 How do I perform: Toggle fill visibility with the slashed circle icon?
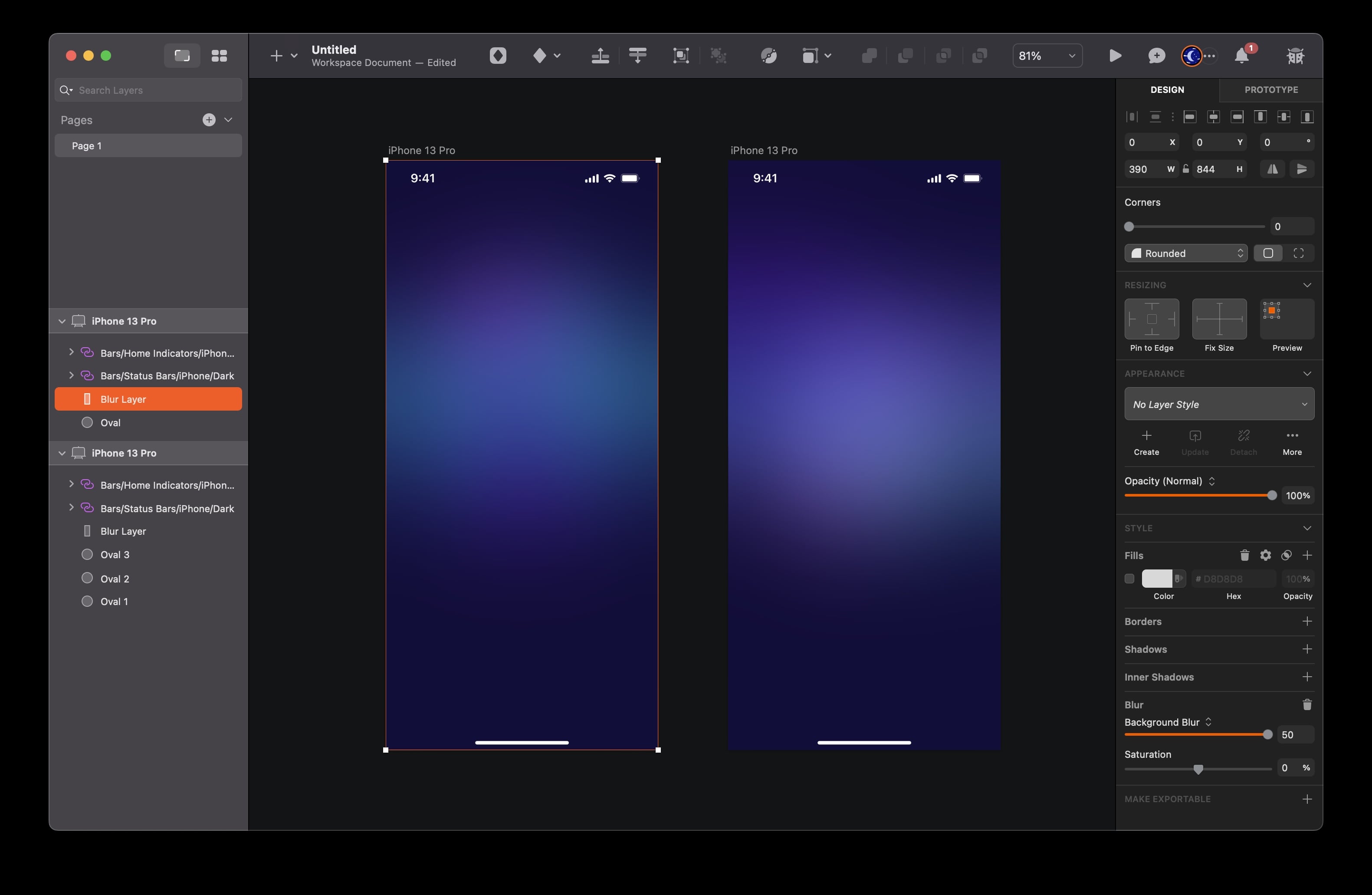[1286, 555]
